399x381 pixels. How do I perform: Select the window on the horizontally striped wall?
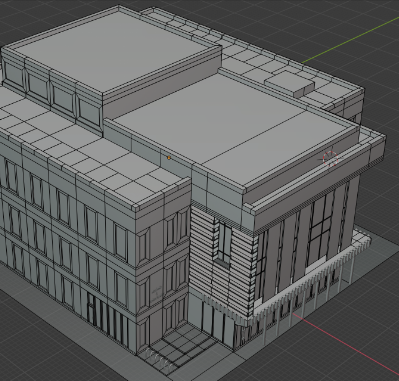[224, 242]
